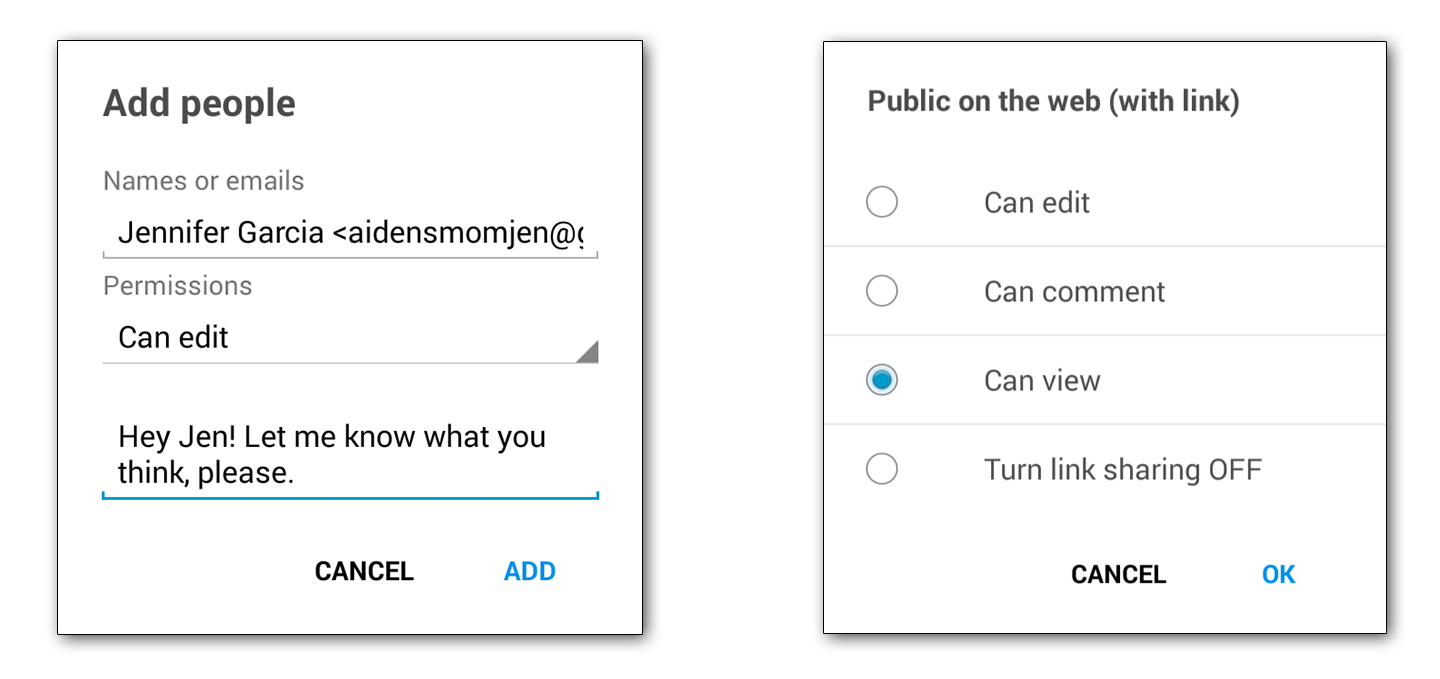Focus the 'Hey Jen!' message text box
This screenshot has width=1440, height=679.
point(350,455)
